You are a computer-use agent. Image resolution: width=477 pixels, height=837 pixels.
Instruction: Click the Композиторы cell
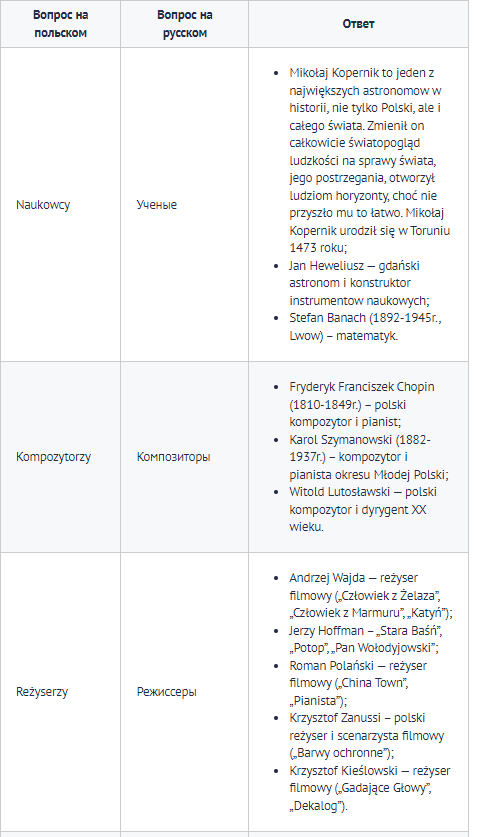pos(185,457)
